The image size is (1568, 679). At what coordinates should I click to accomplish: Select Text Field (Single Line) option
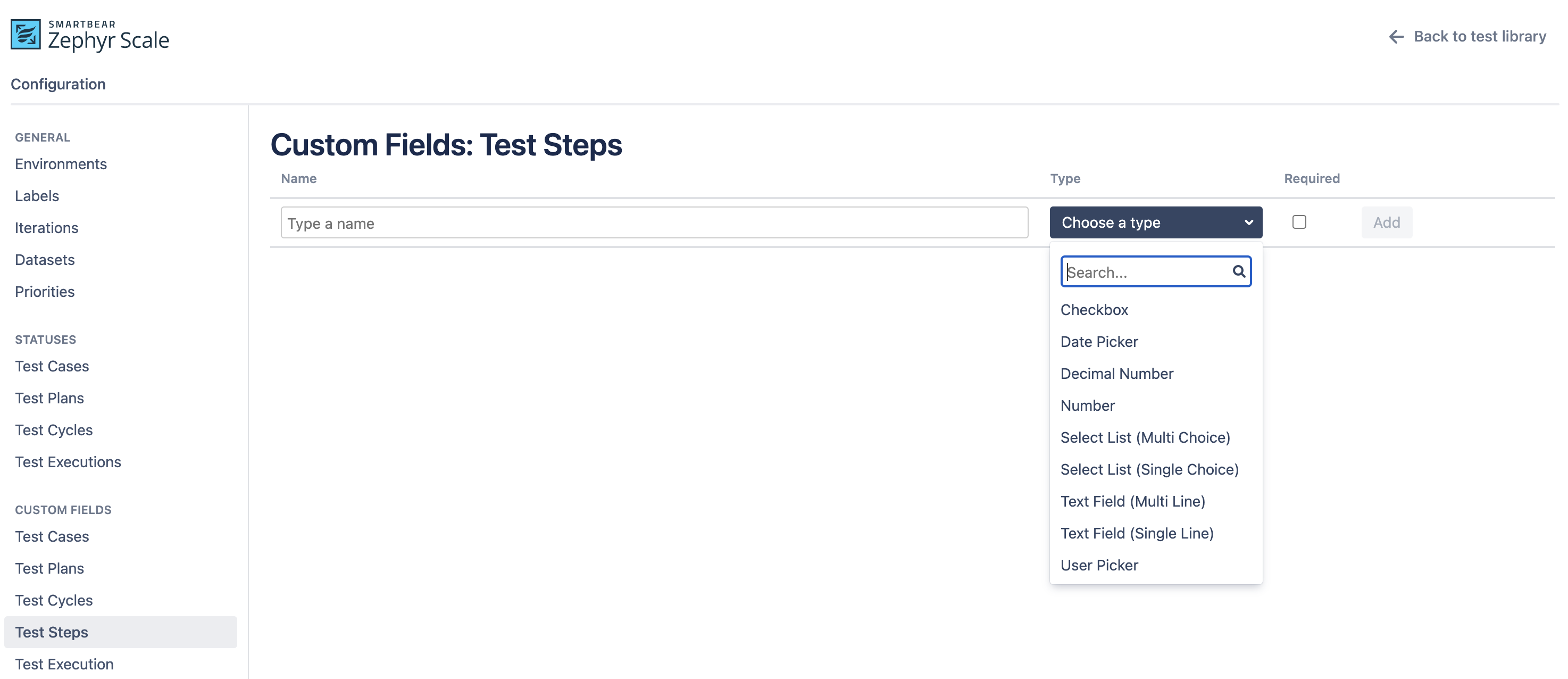1137,533
